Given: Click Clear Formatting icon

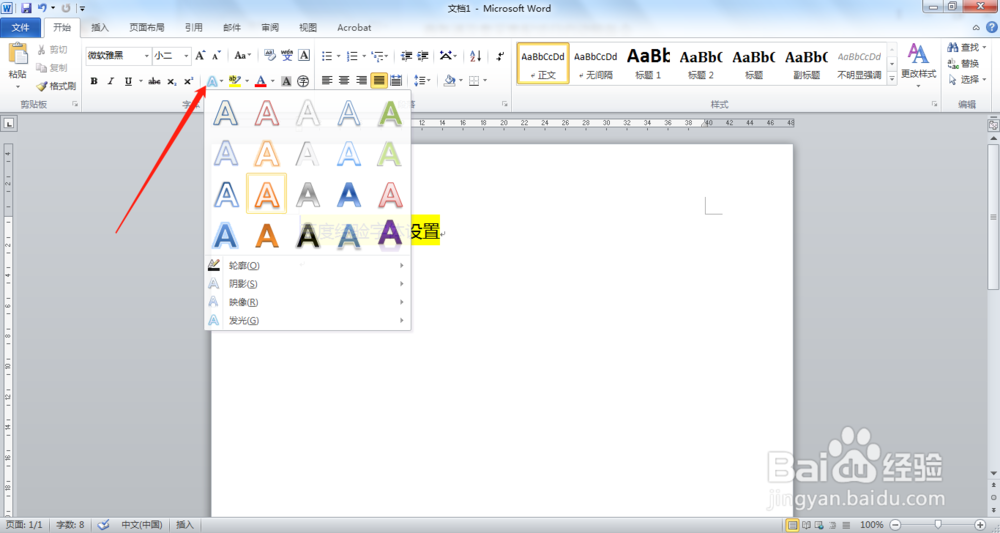Looking at the screenshot, I should [x=270, y=55].
